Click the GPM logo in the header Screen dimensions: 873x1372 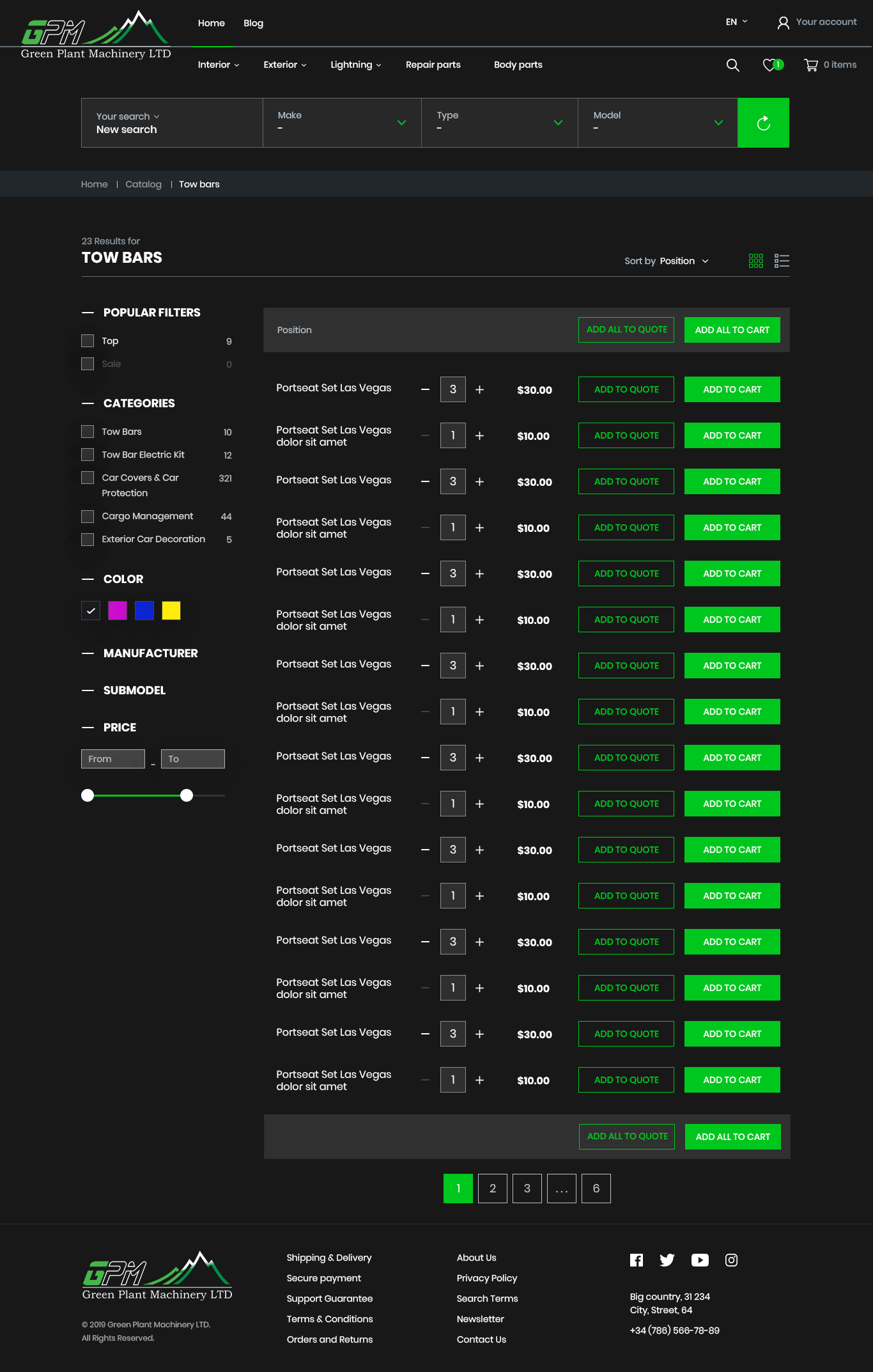point(96,35)
